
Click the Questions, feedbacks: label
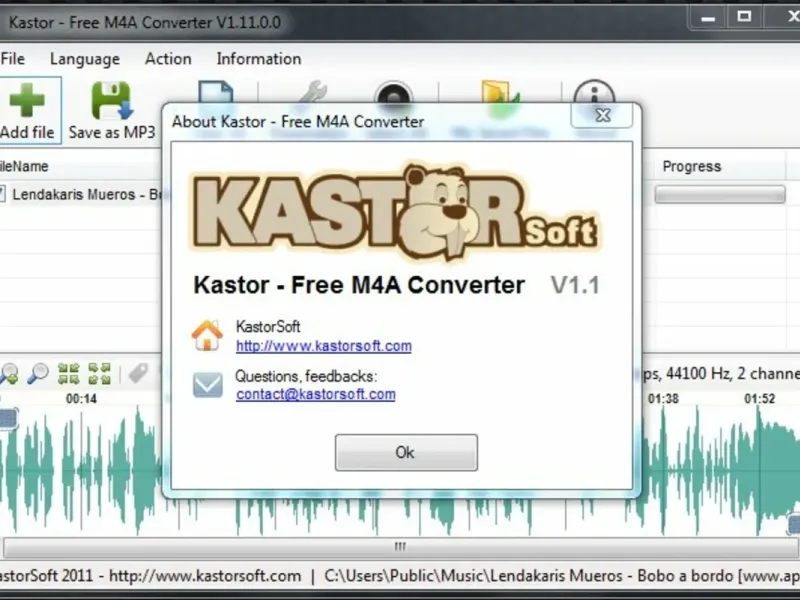click(306, 377)
